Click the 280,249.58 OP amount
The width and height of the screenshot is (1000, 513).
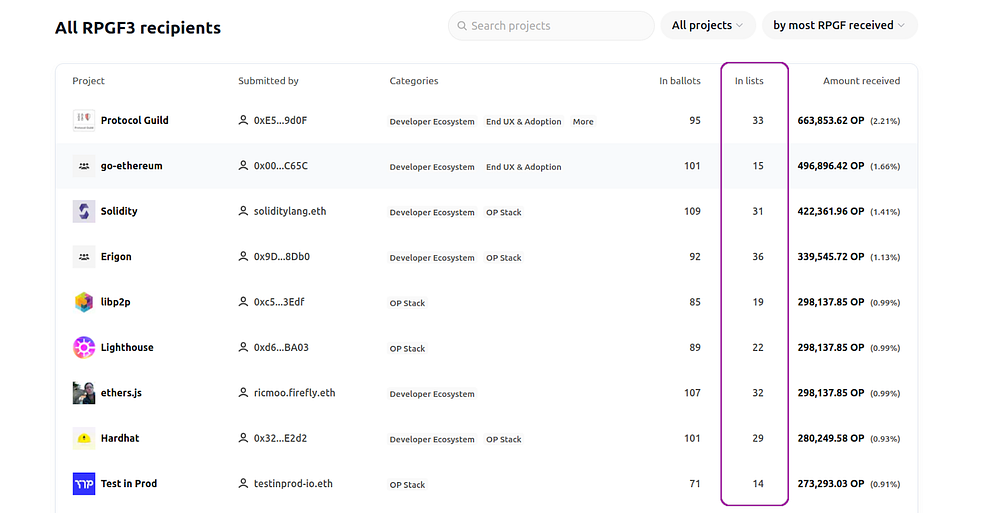pos(831,438)
